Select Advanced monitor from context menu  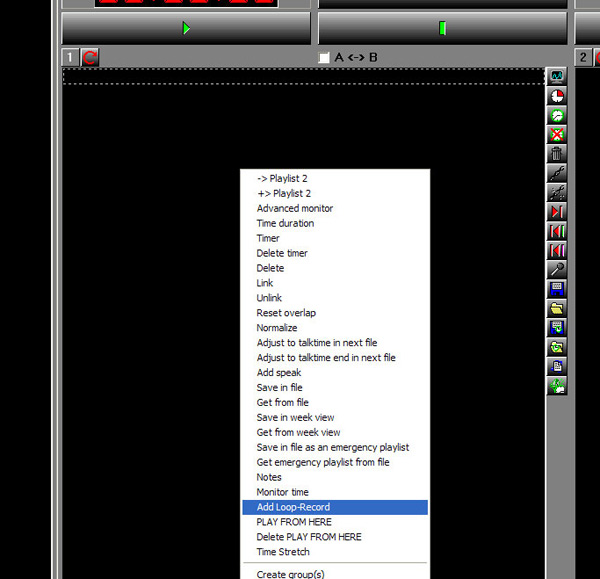335,208
